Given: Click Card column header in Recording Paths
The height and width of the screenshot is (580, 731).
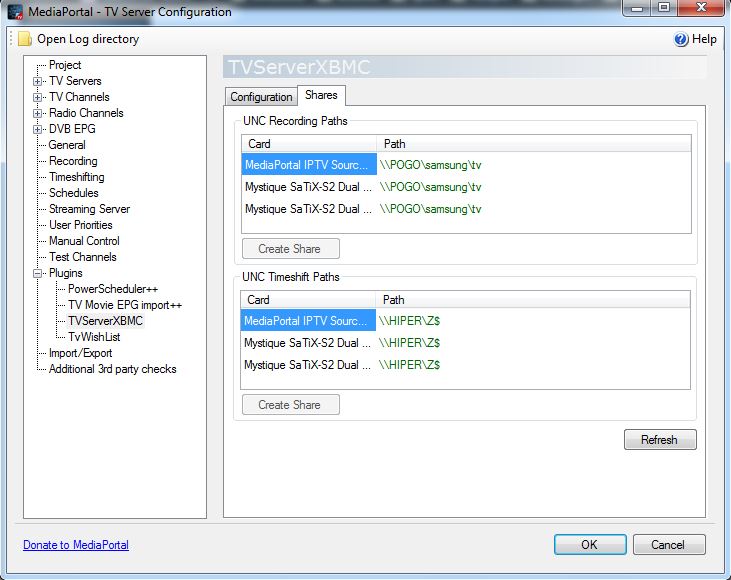Looking at the screenshot, I should point(309,144).
